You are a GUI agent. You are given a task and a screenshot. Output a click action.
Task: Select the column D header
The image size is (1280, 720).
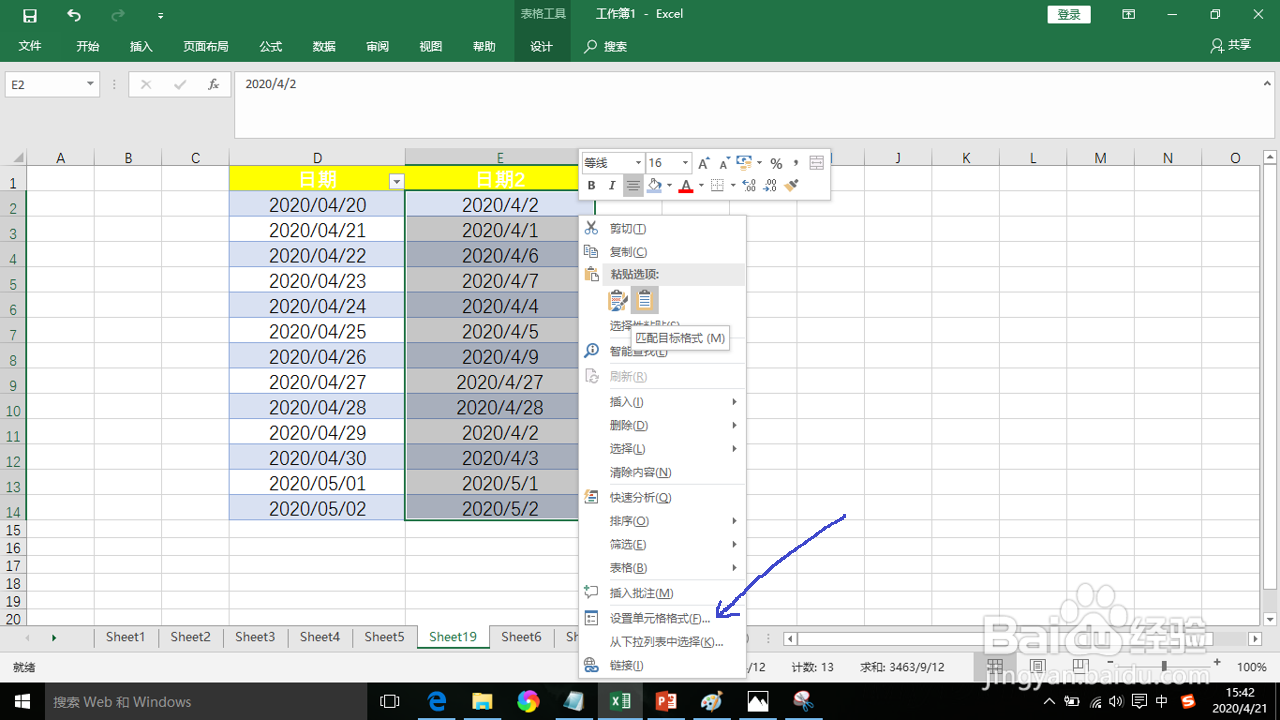click(x=317, y=158)
